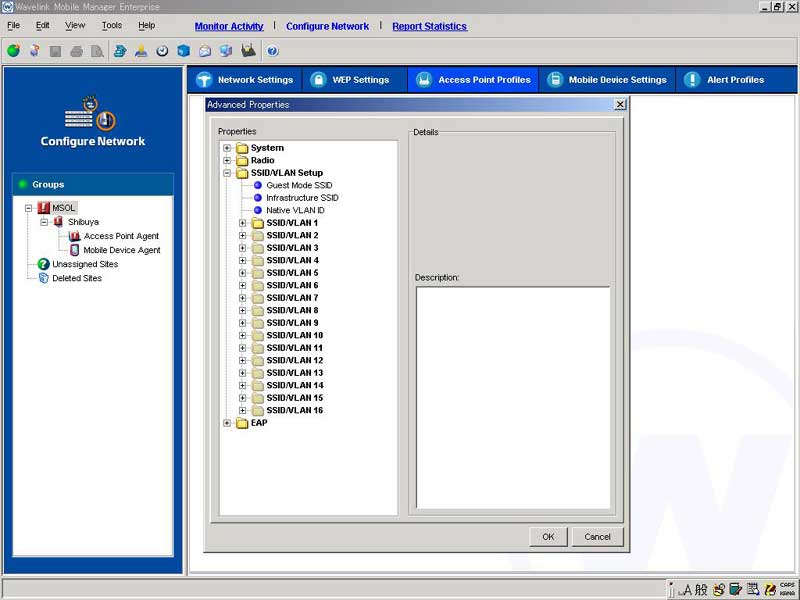
Task: Expand the SSID/VLAN 3 node
Action: [243, 248]
